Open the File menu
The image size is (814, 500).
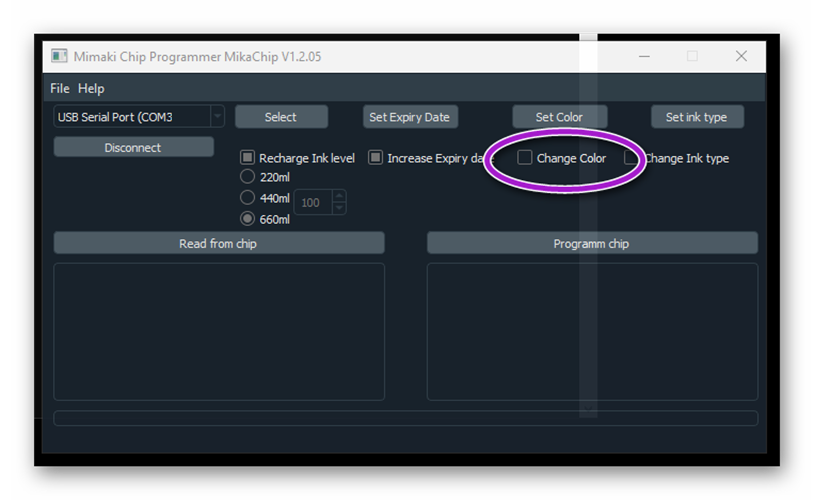tap(60, 89)
